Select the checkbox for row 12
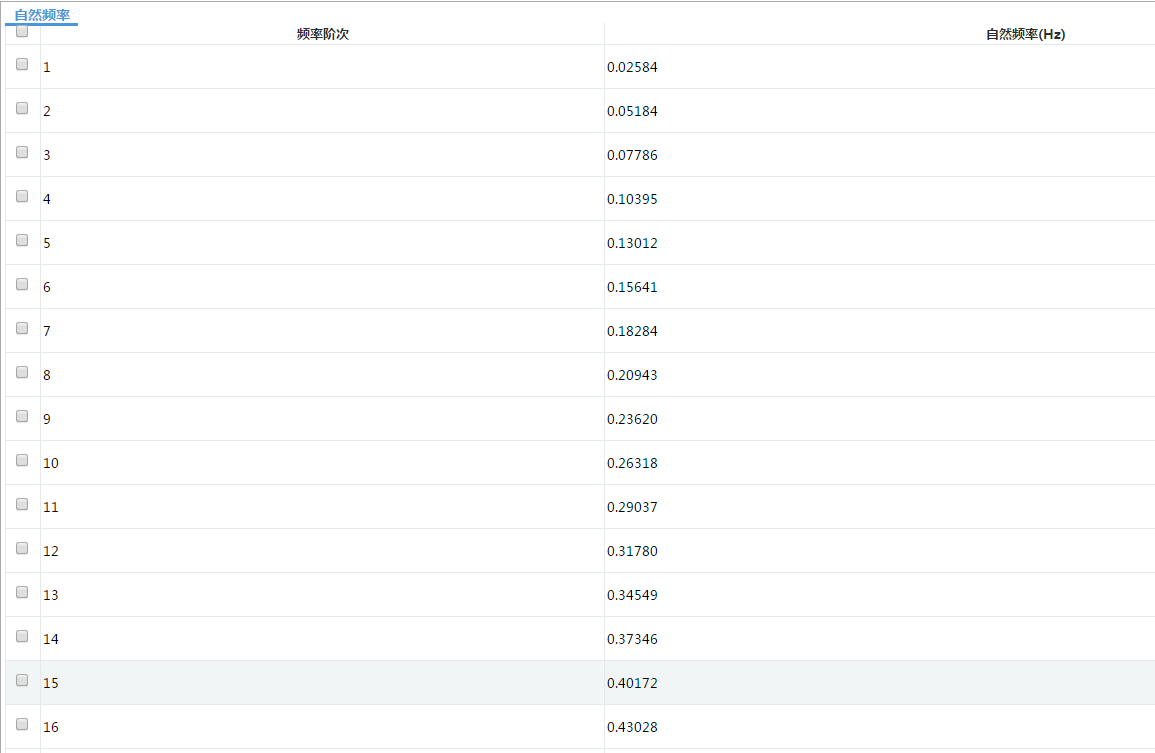The width and height of the screenshot is (1155, 753). pyautogui.click(x=22, y=548)
